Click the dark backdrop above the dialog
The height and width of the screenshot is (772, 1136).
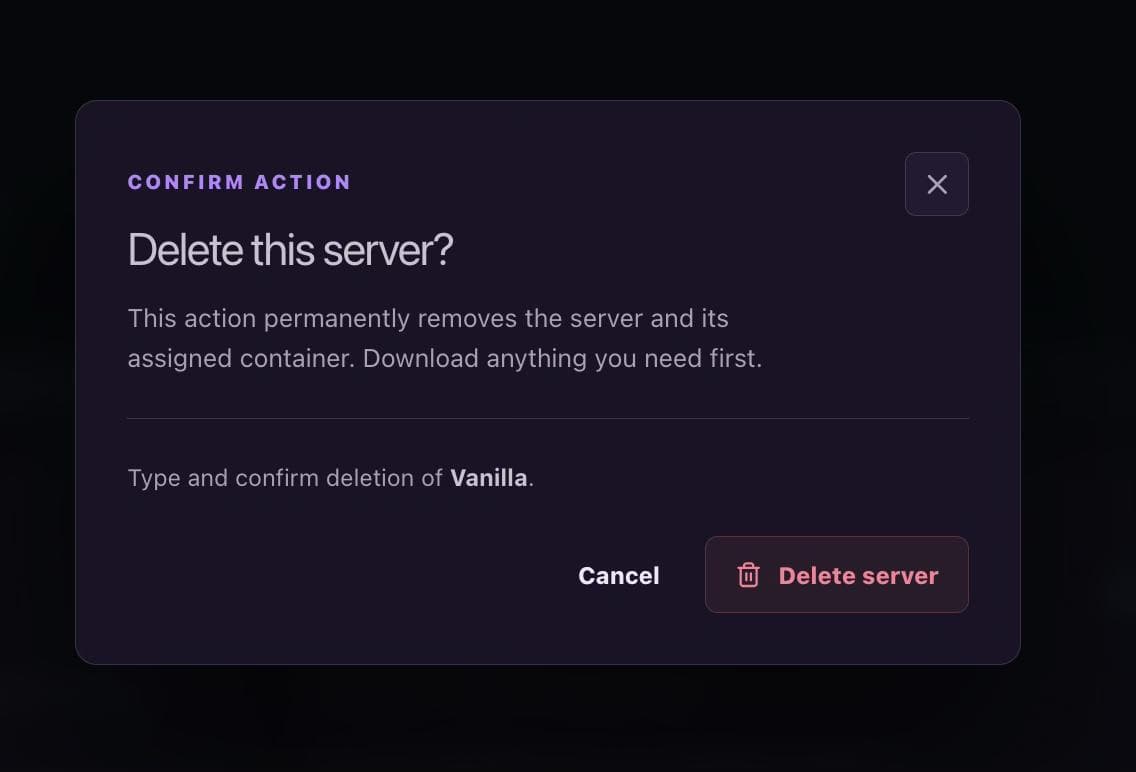point(548,49)
